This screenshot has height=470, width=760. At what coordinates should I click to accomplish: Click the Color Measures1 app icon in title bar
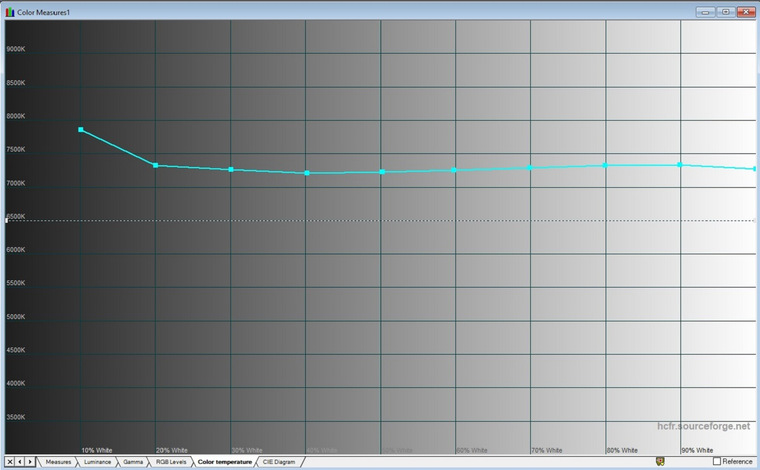(x=10, y=12)
